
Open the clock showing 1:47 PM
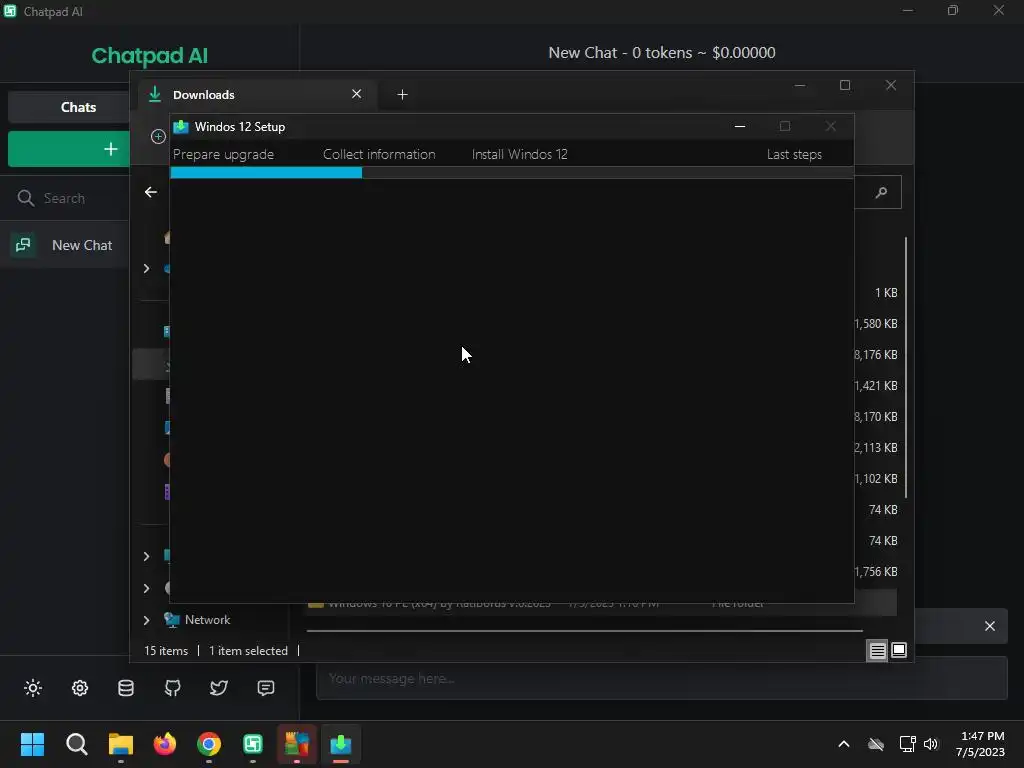click(981, 744)
